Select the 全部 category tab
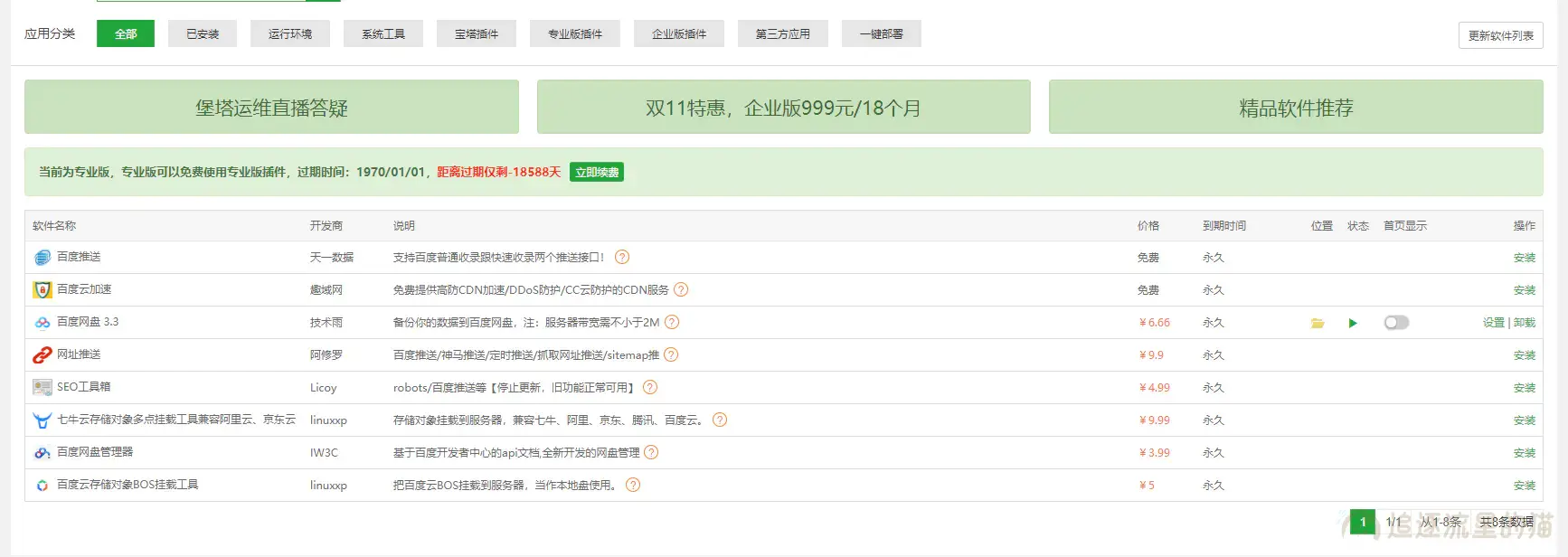The width and height of the screenshot is (1568, 557). click(x=126, y=34)
